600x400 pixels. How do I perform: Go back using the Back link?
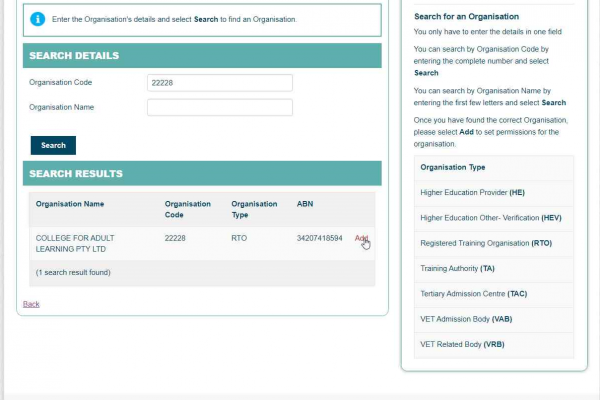[31, 304]
